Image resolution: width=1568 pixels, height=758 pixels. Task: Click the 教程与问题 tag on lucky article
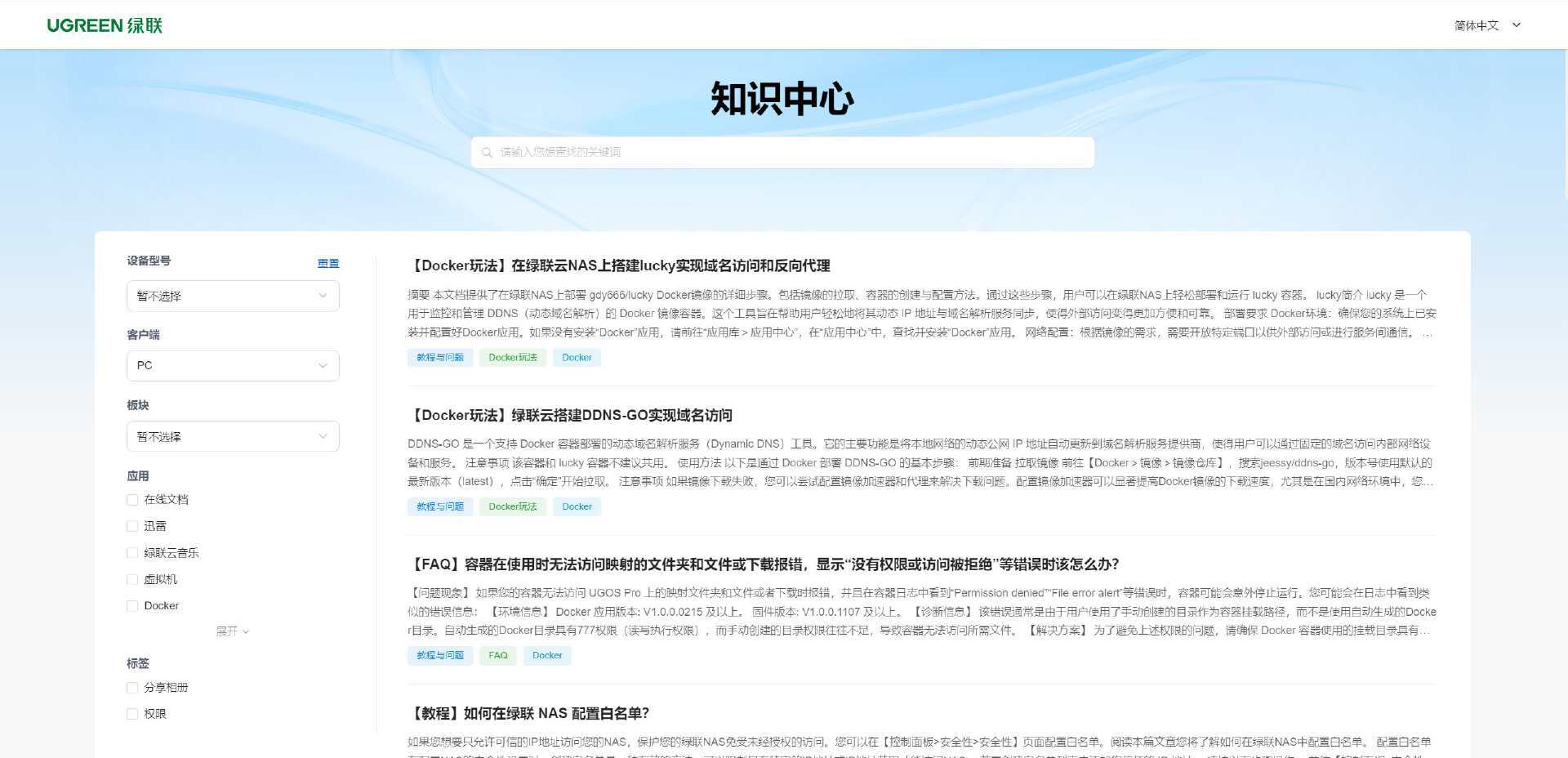[x=440, y=357]
